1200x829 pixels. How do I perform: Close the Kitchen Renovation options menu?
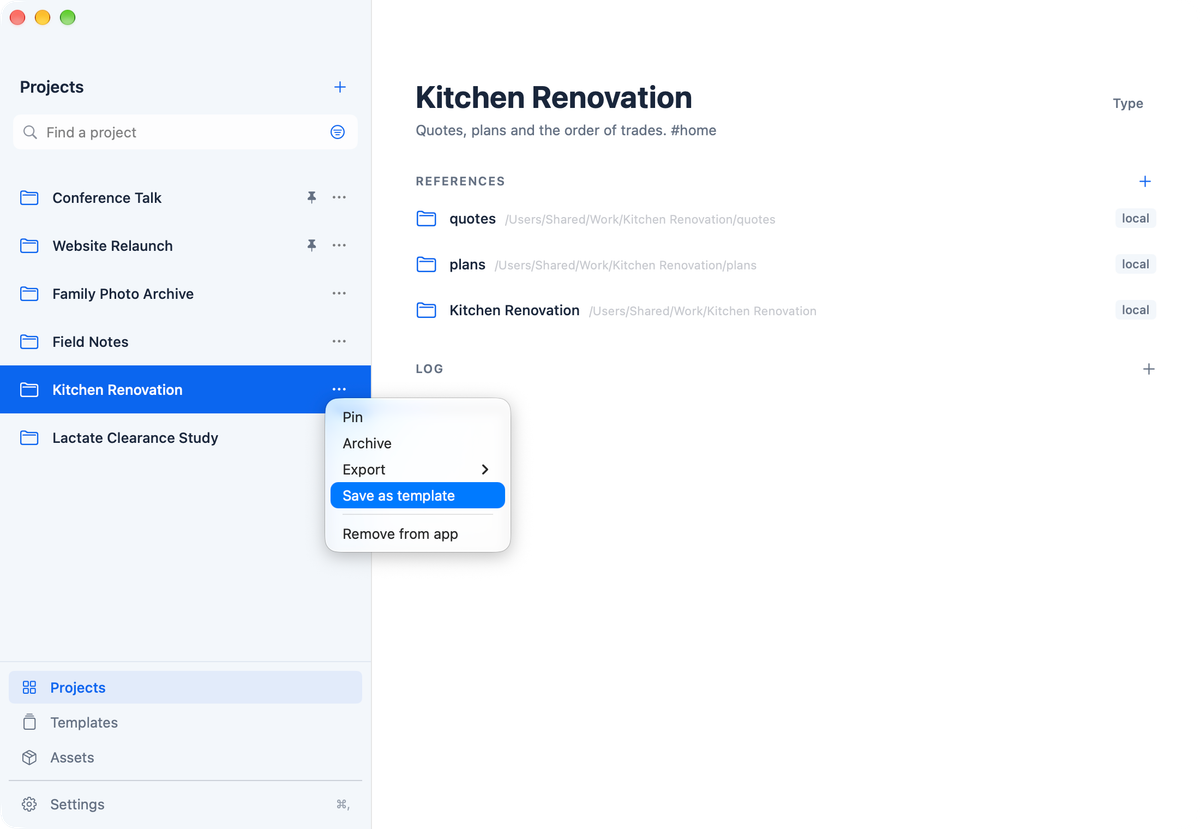(339, 390)
